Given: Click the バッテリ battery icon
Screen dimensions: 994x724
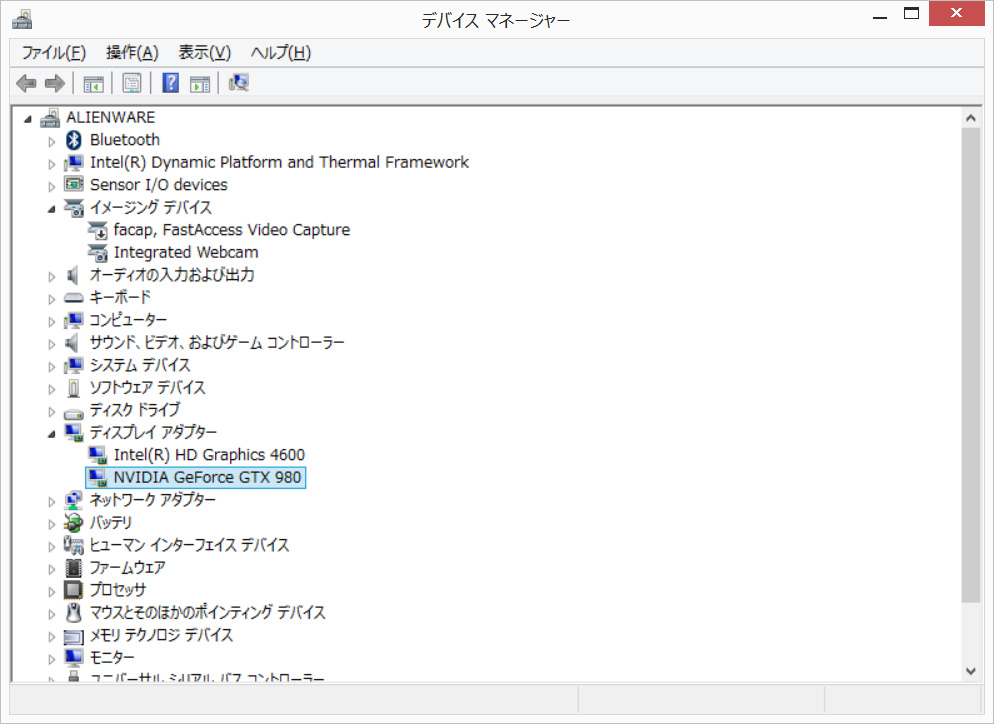Looking at the screenshot, I should click(x=74, y=523).
